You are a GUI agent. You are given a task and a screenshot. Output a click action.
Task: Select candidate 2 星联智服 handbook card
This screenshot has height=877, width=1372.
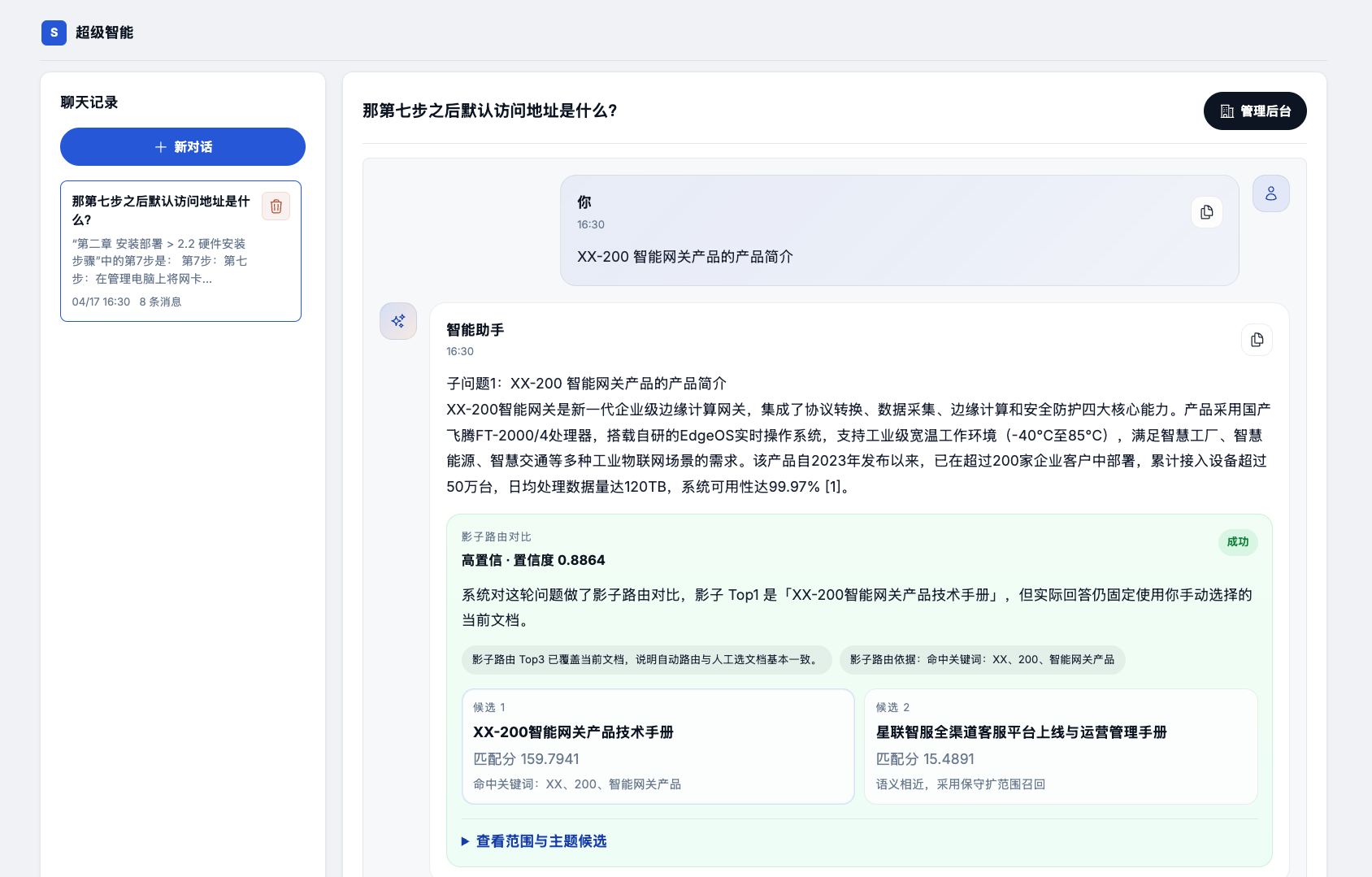click(x=1060, y=746)
